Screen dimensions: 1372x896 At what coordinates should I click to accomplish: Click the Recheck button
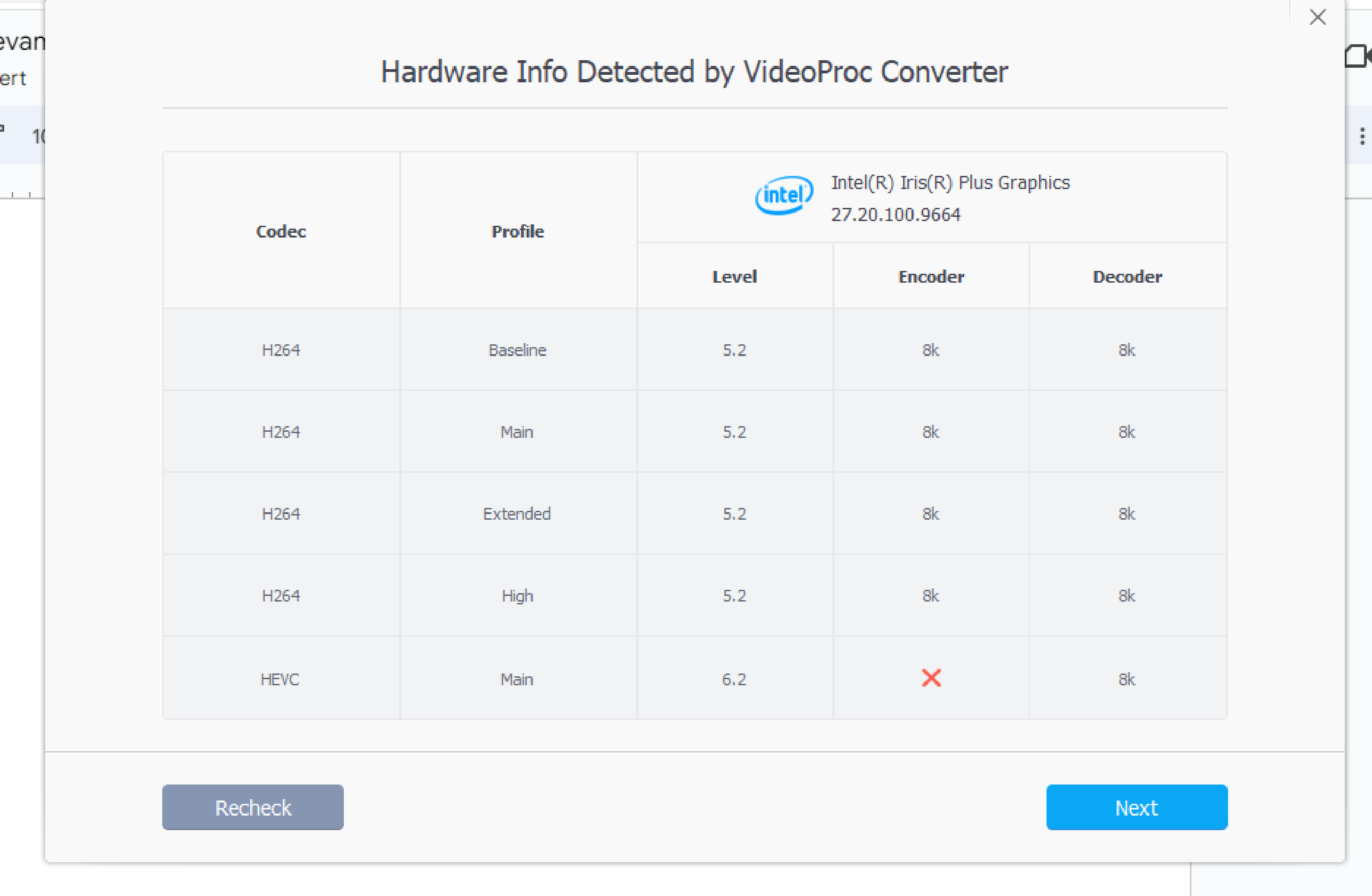point(253,807)
